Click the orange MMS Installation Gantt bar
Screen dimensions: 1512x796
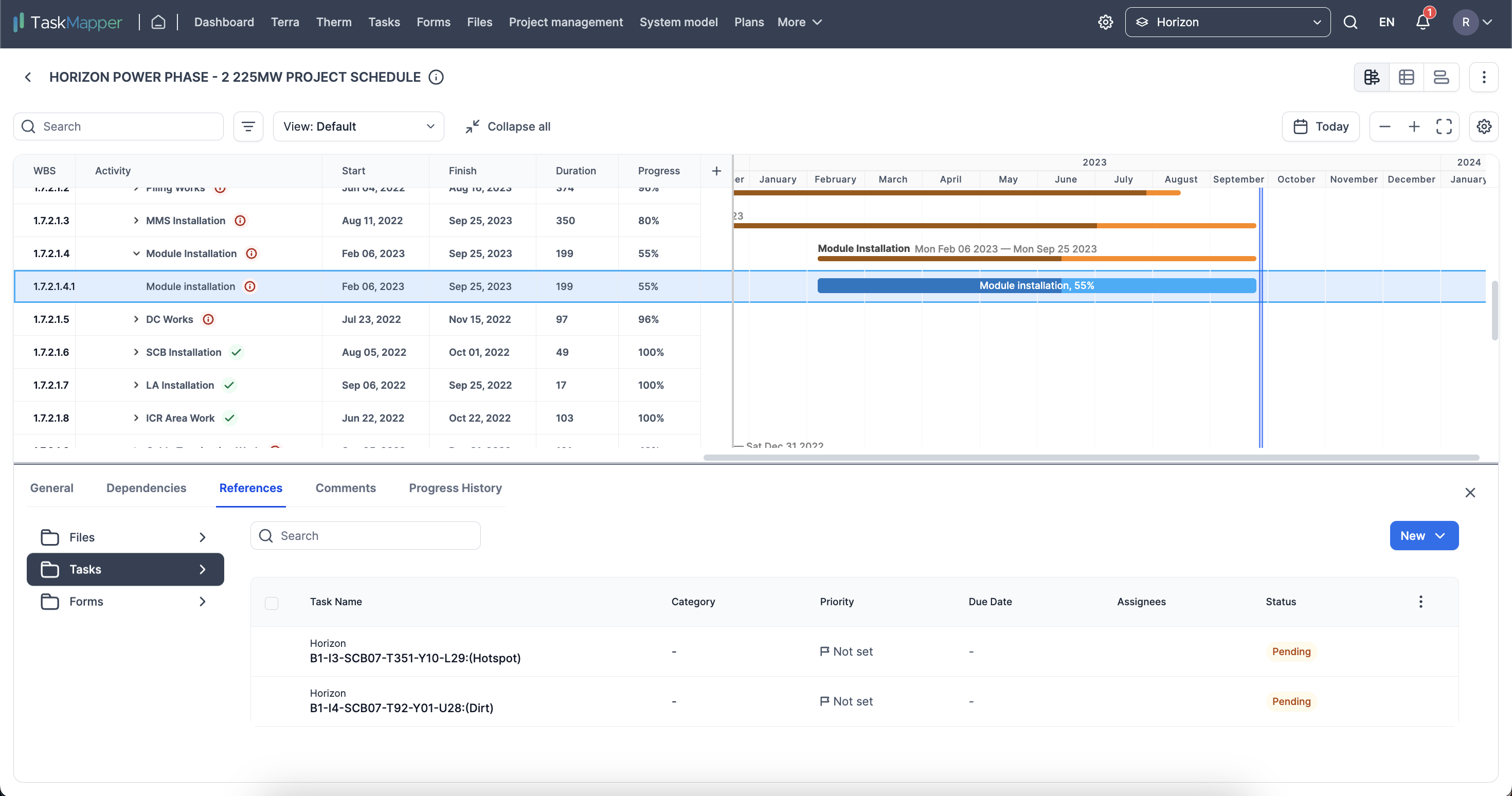coord(994,225)
